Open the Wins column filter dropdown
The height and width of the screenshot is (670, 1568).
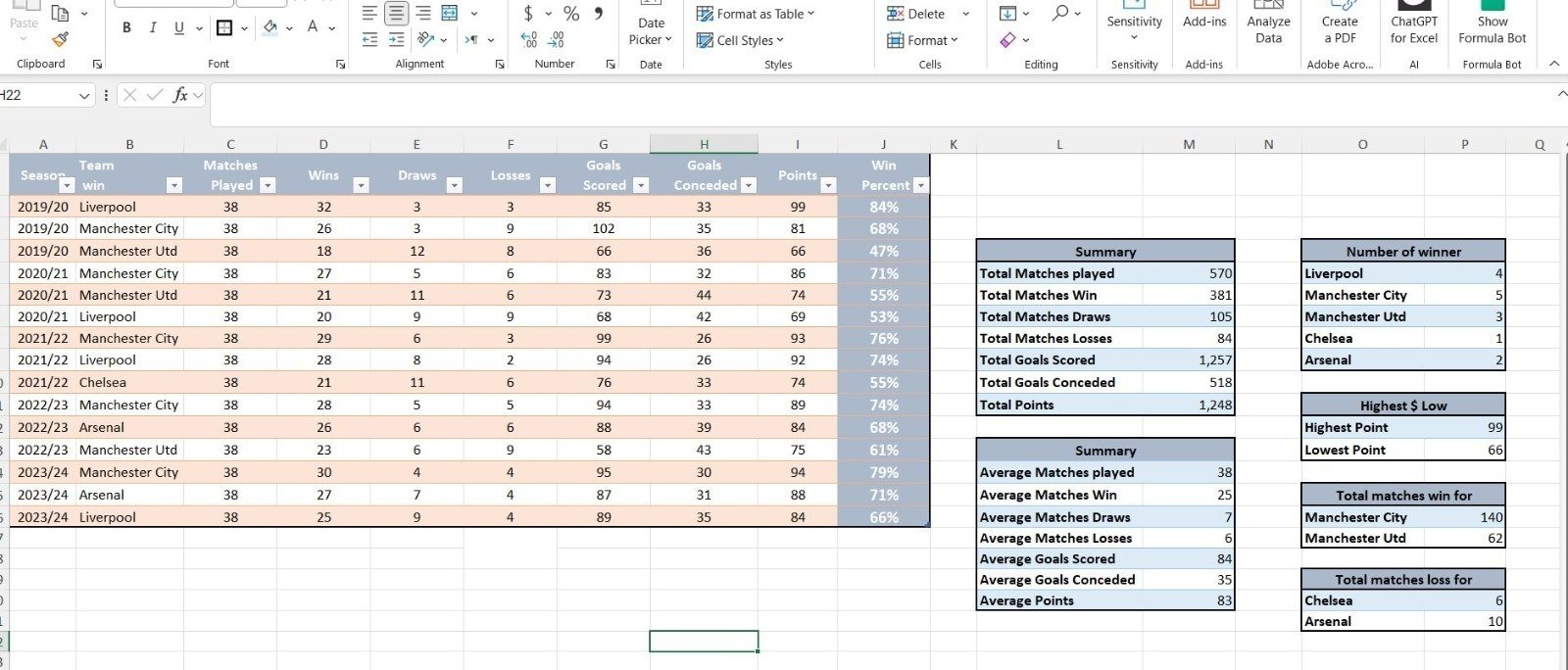point(361,185)
